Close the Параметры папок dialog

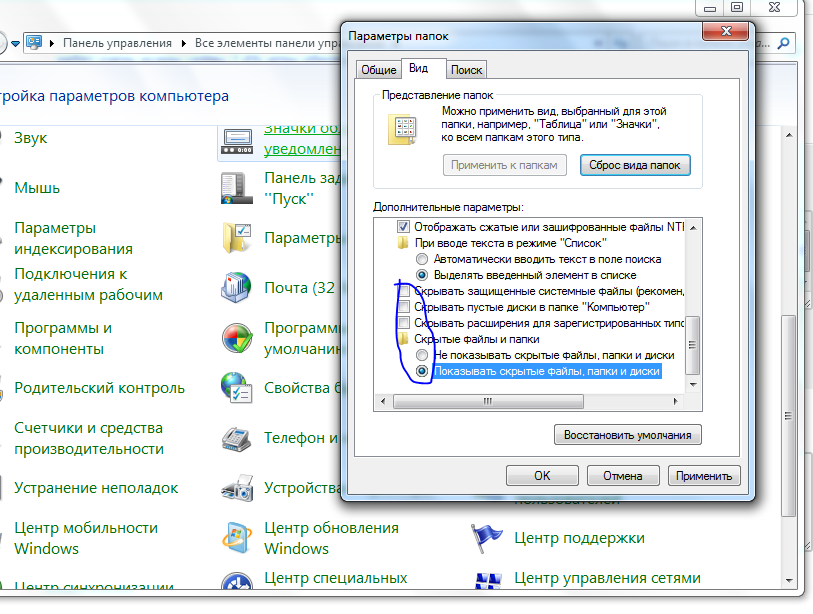coord(726,31)
